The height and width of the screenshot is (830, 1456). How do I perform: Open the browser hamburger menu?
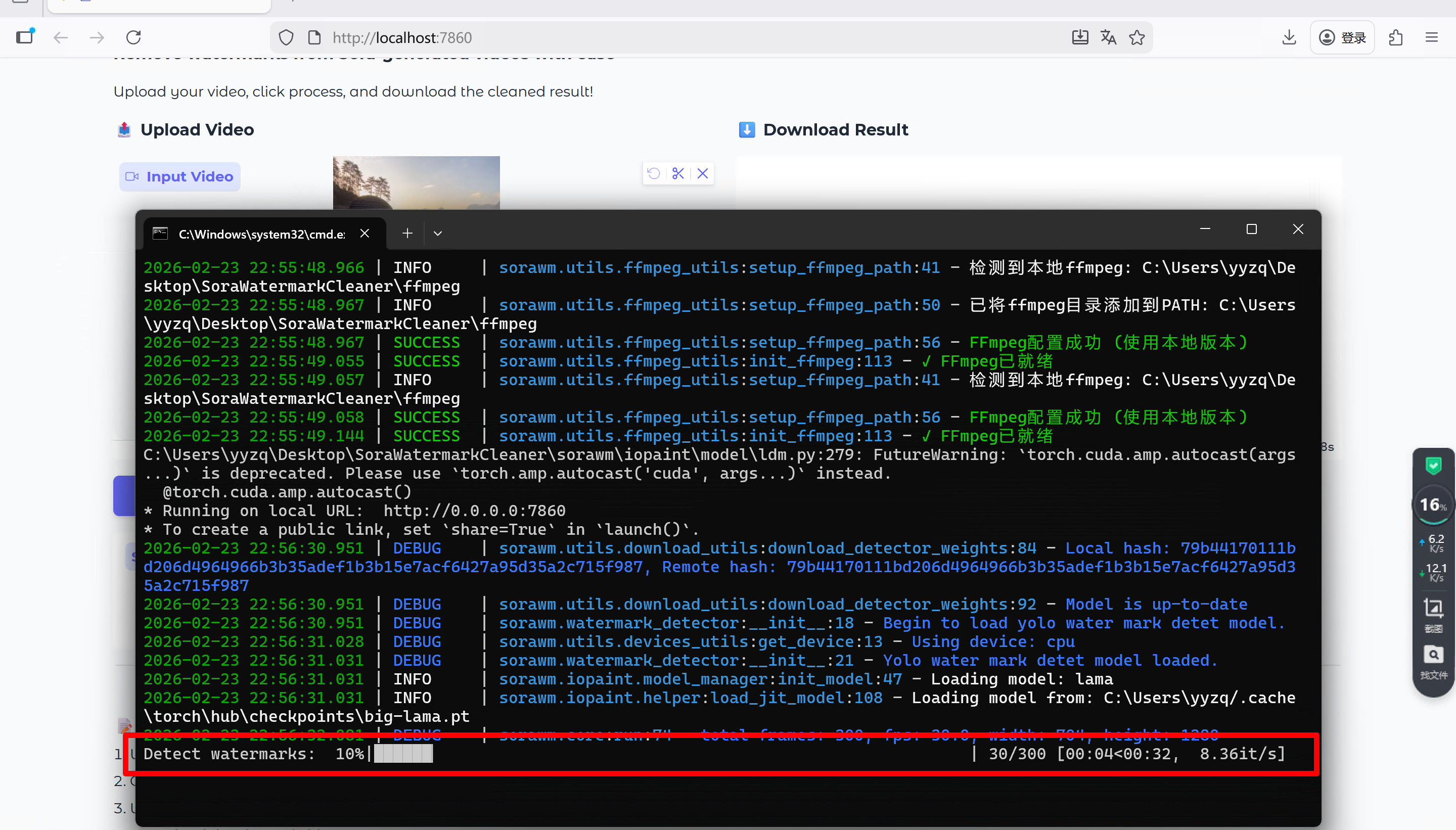point(1432,37)
